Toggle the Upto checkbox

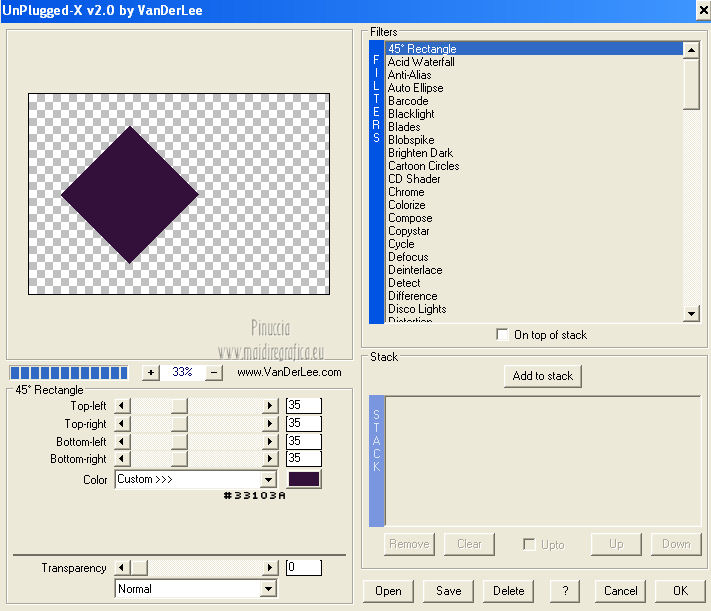529,544
